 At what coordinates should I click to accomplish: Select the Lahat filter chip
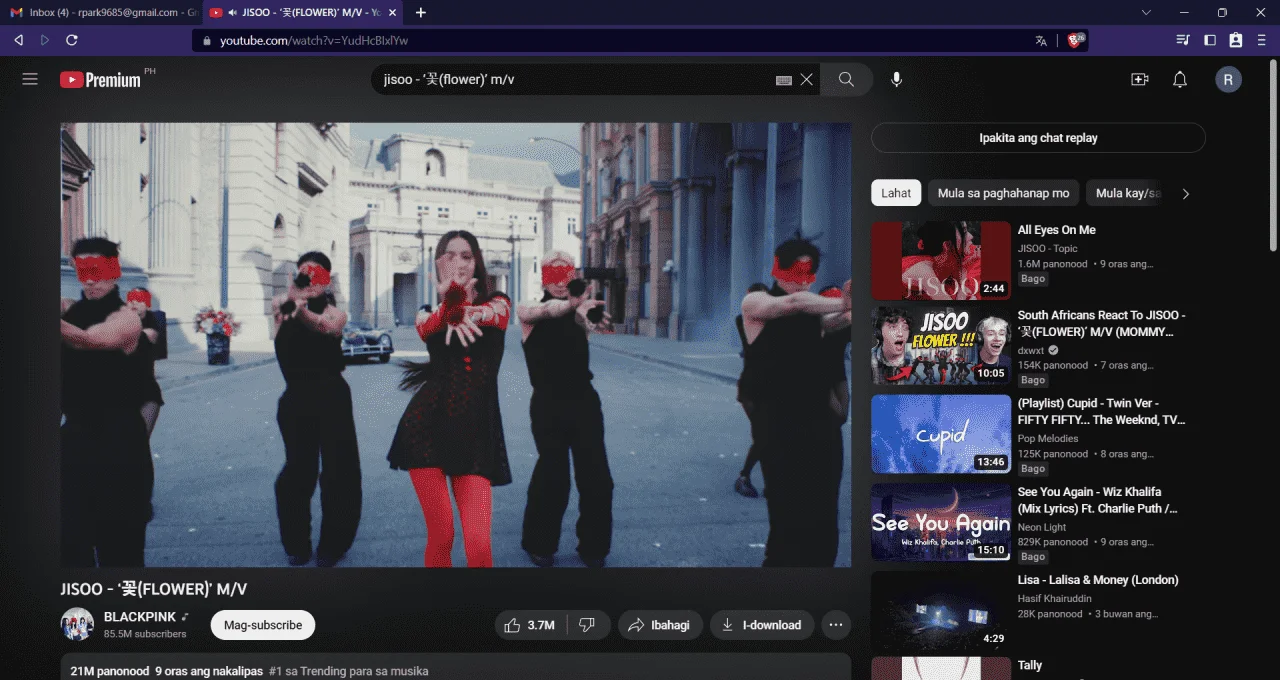coord(896,193)
